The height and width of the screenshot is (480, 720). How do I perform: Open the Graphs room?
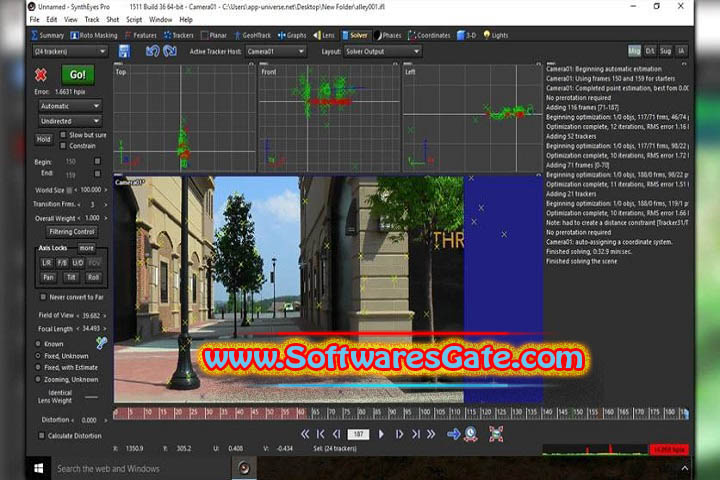(292, 35)
